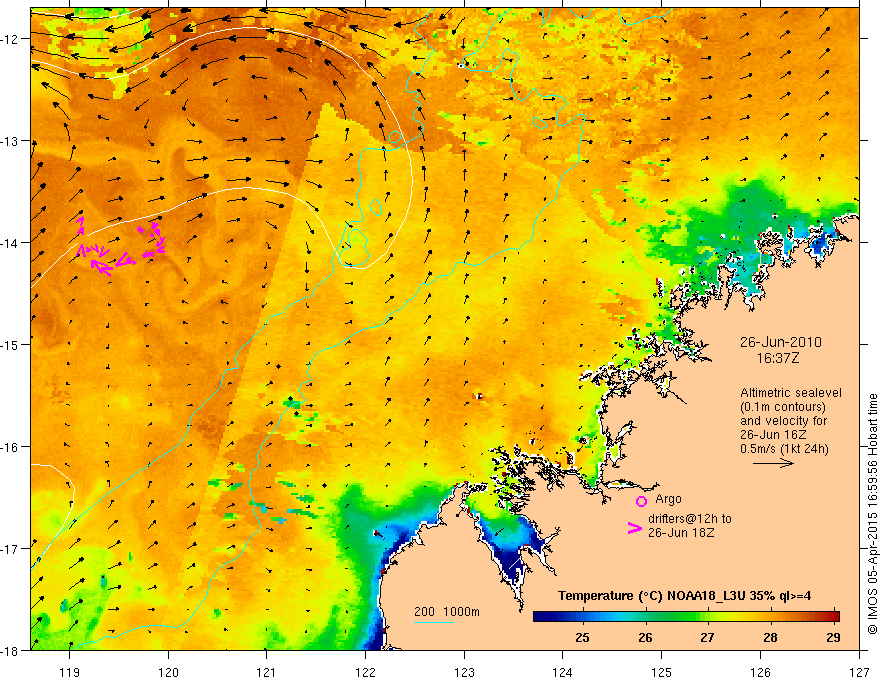Click the 0.5m/s velocity scale arrow
The width and height of the screenshot is (880, 680).
tap(773, 463)
